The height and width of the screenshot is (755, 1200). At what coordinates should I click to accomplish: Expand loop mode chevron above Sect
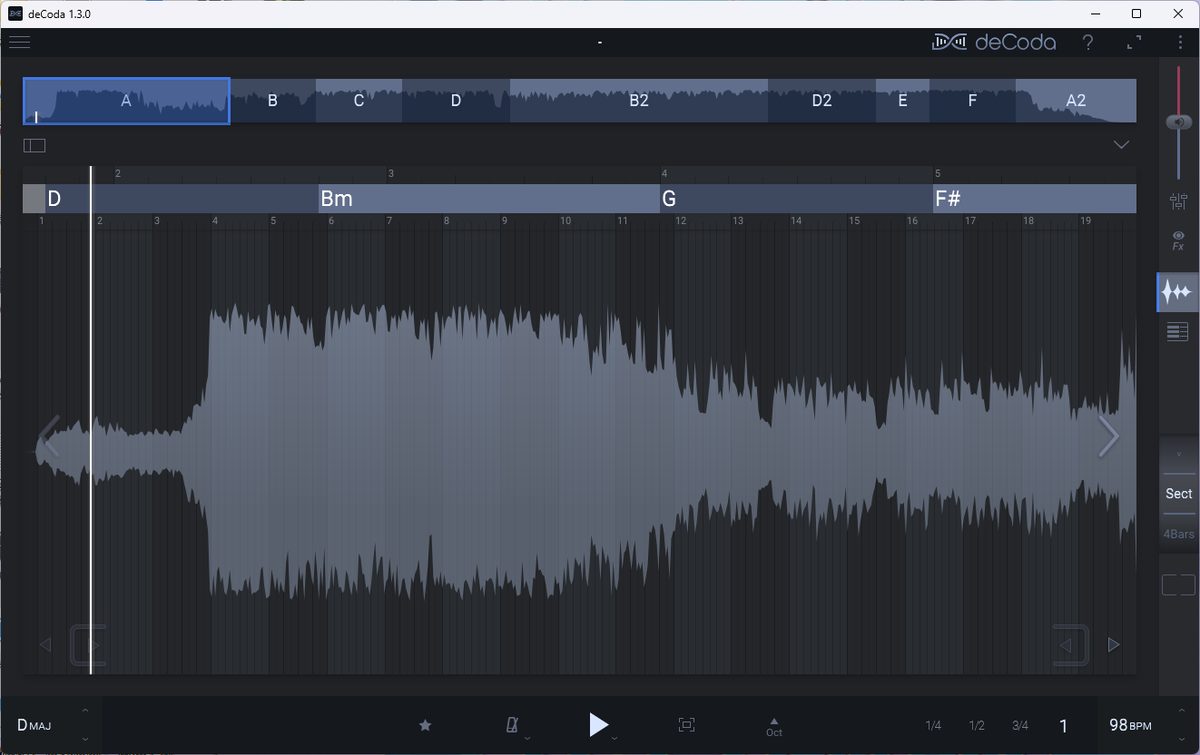1179,454
